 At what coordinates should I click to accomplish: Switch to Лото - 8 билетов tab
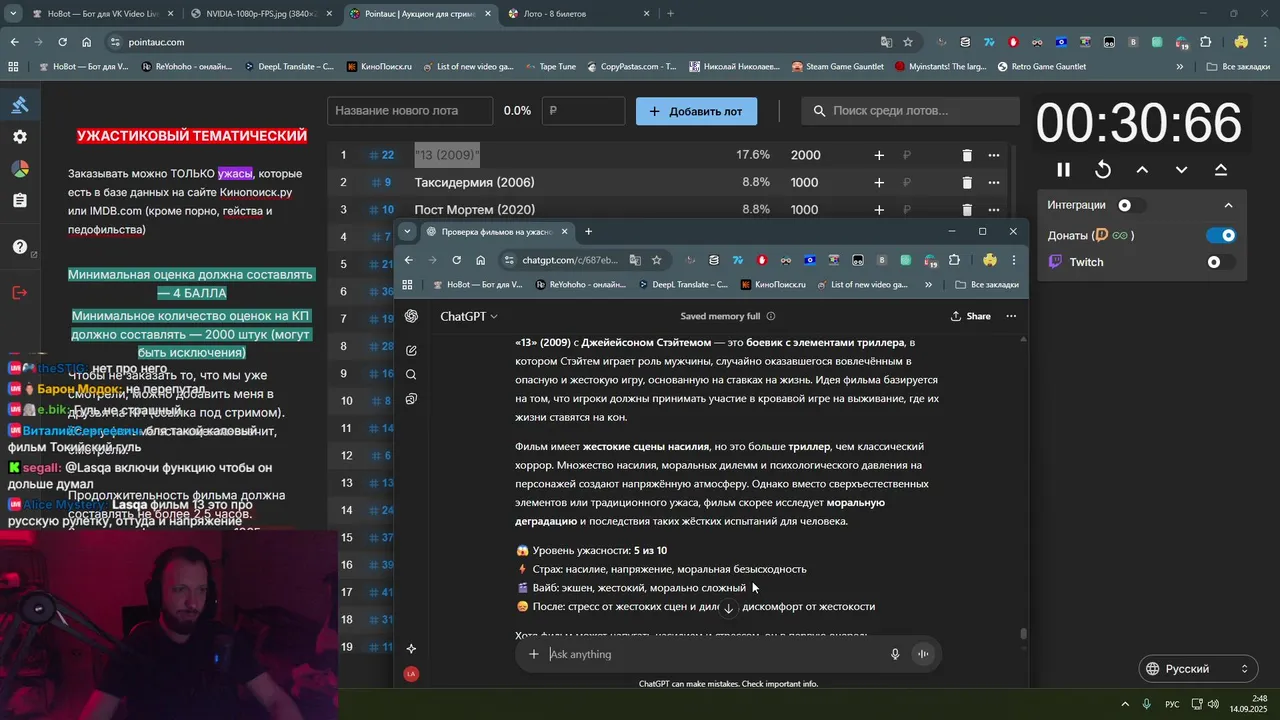pos(578,14)
